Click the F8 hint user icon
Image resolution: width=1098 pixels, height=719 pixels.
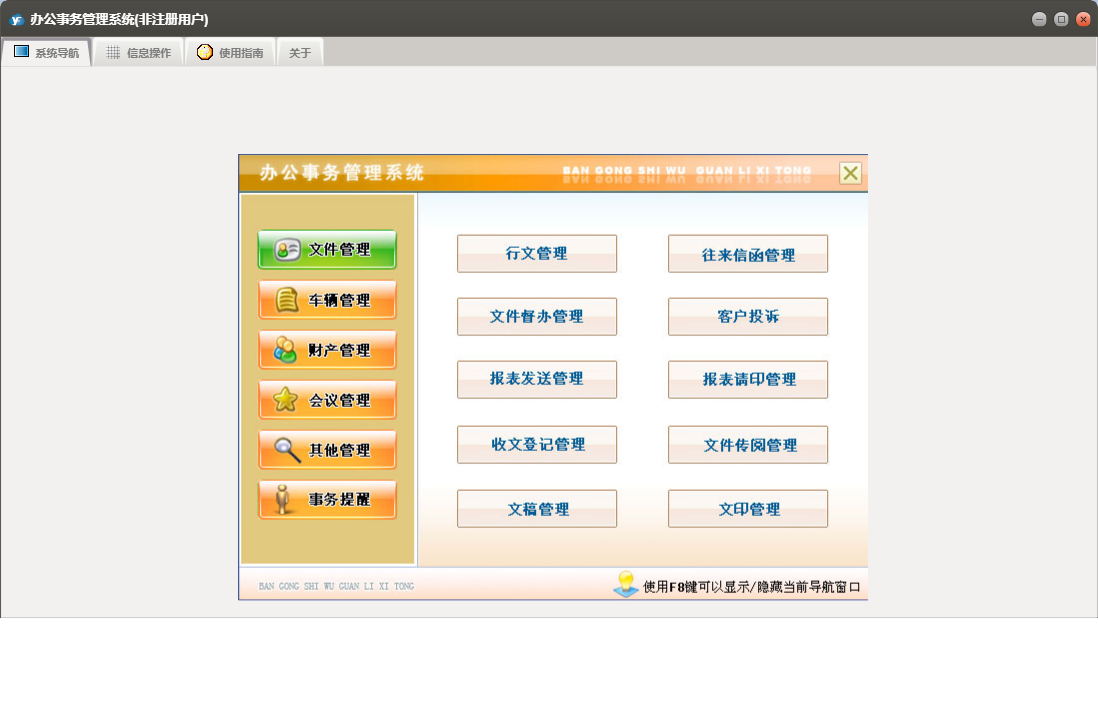pos(626,585)
